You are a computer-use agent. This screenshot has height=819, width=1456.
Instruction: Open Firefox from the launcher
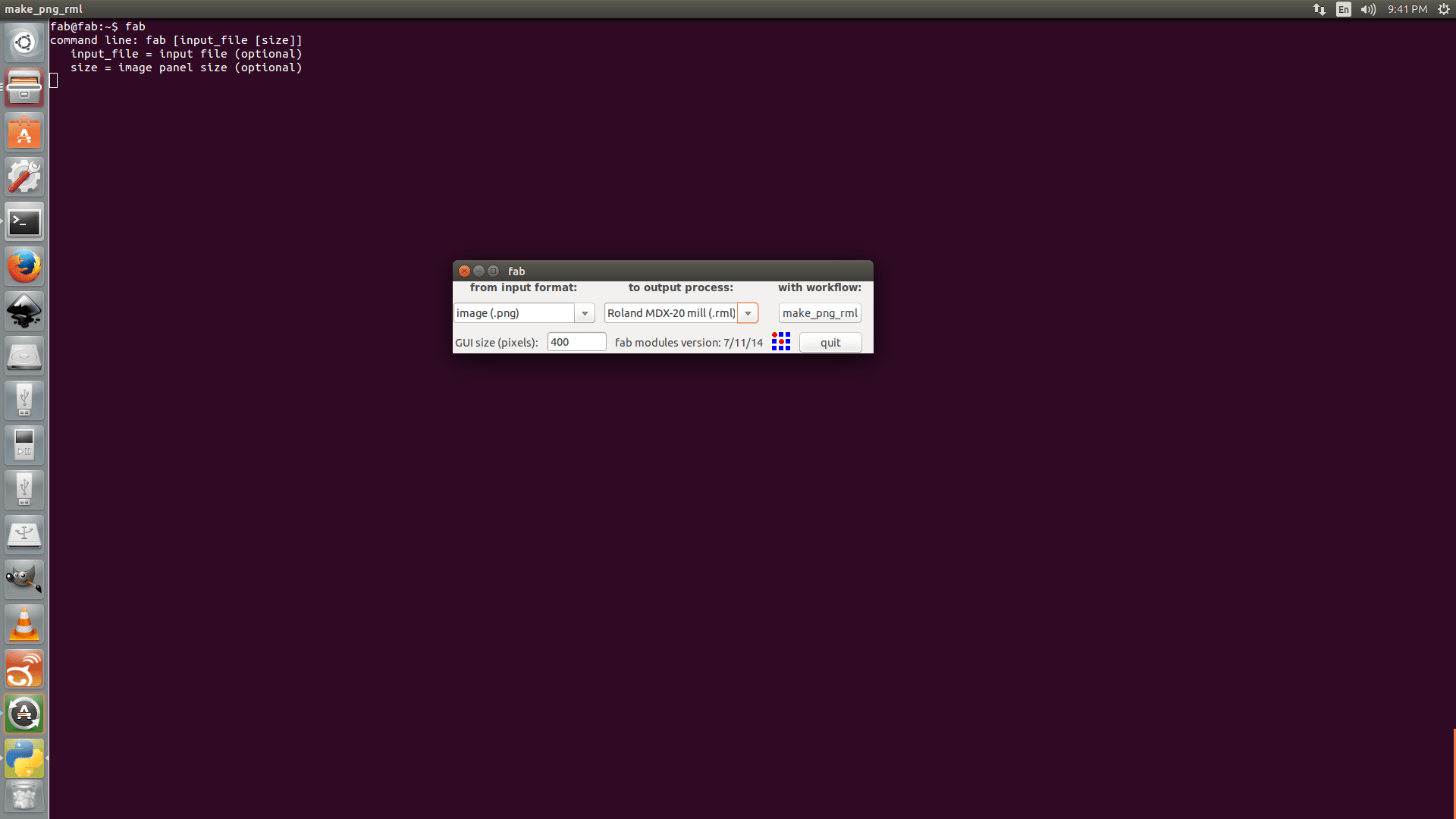click(x=24, y=267)
